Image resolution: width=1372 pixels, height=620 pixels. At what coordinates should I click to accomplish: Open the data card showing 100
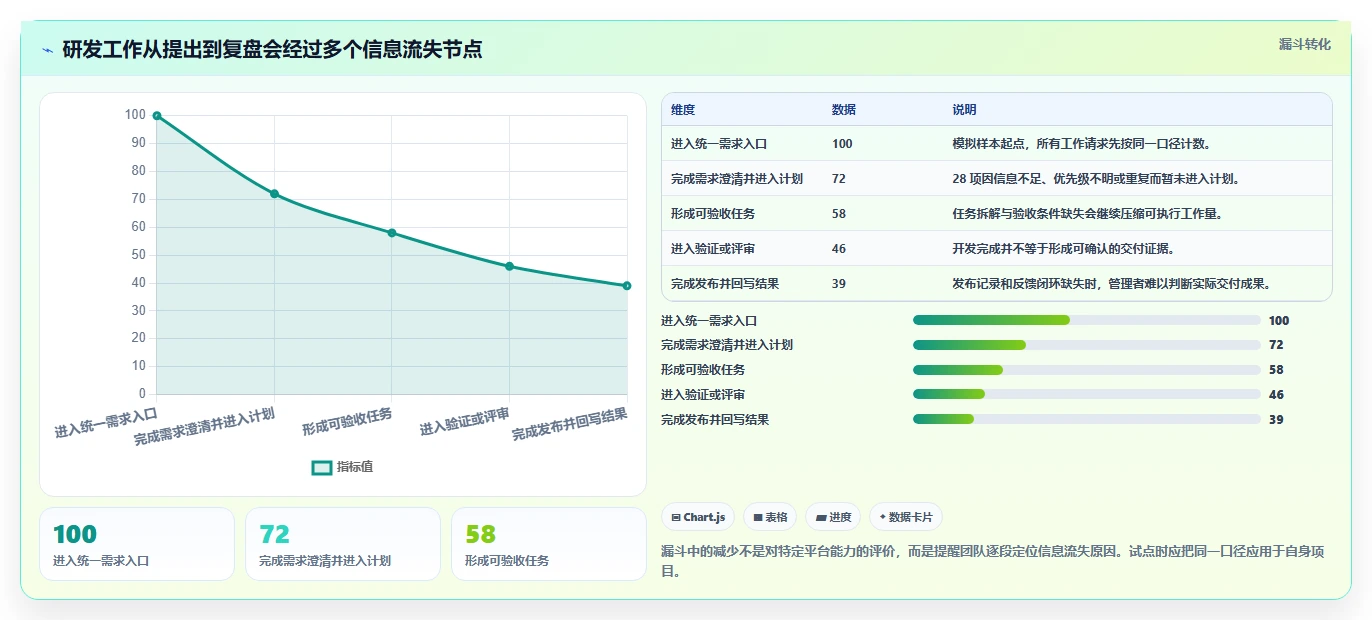click(x=137, y=544)
